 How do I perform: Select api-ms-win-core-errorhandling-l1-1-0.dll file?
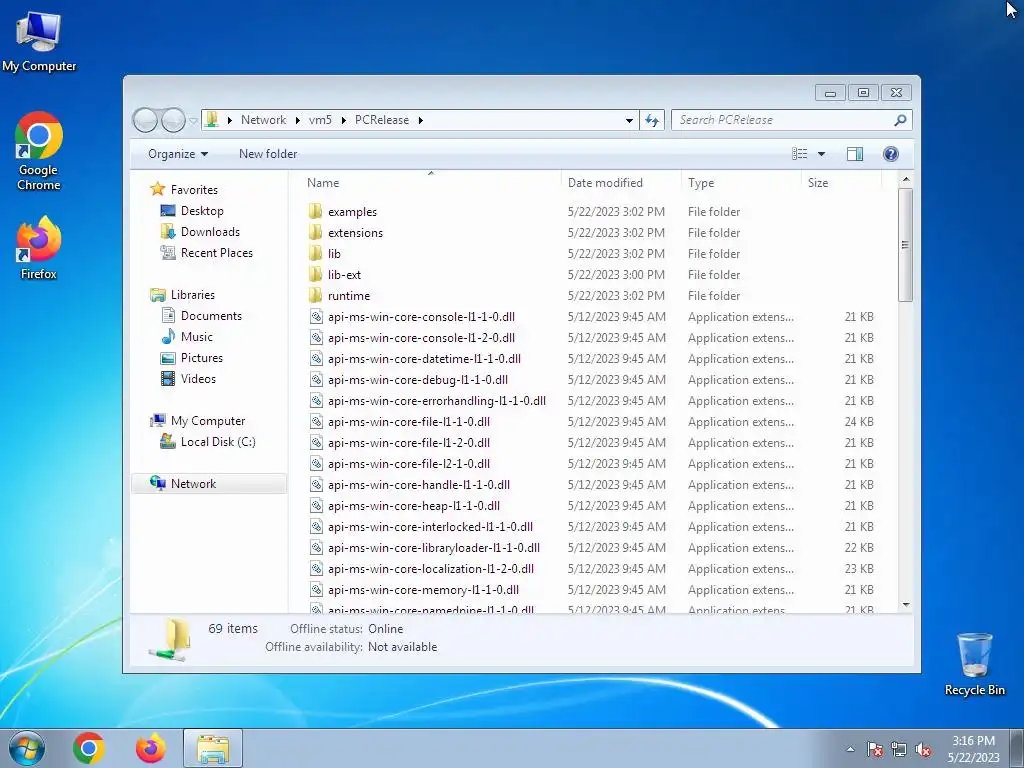click(436, 401)
